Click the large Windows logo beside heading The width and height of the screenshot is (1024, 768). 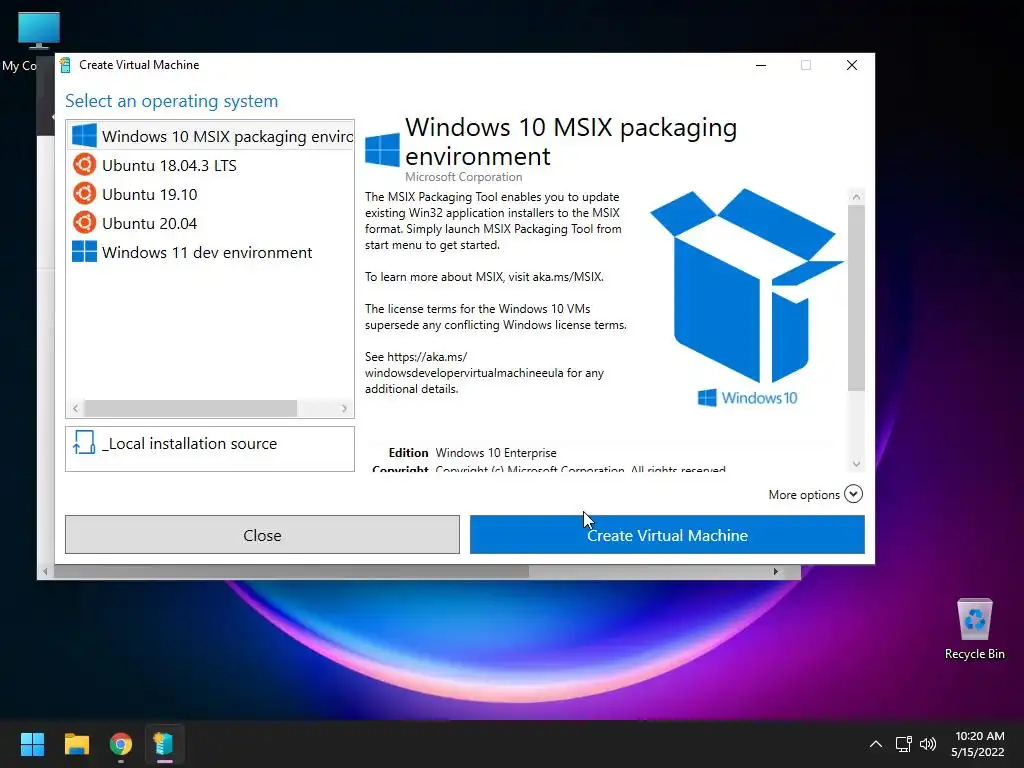point(382,150)
